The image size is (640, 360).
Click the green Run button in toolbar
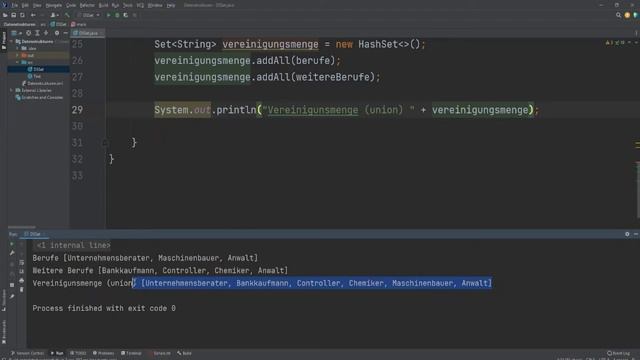[x=109, y=15]
